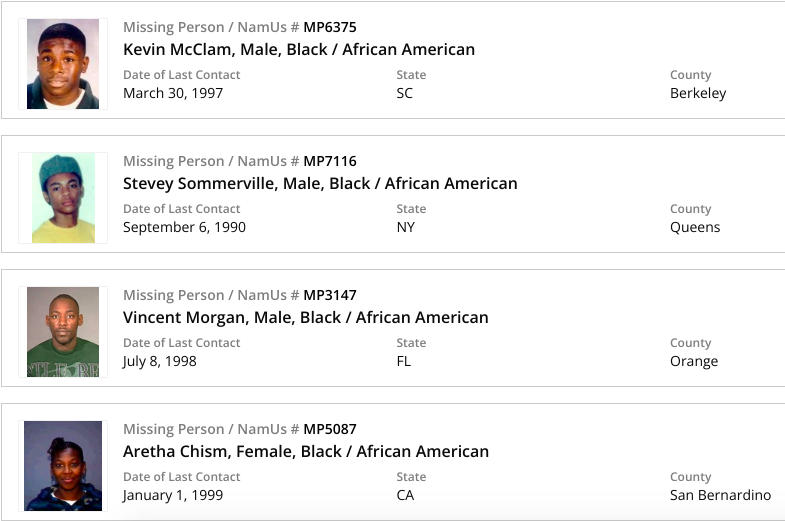Image resolution: width=785 pixels, height=521 pixels.
Task: Select the date January 1, 1999
Action: click(173, 495)
